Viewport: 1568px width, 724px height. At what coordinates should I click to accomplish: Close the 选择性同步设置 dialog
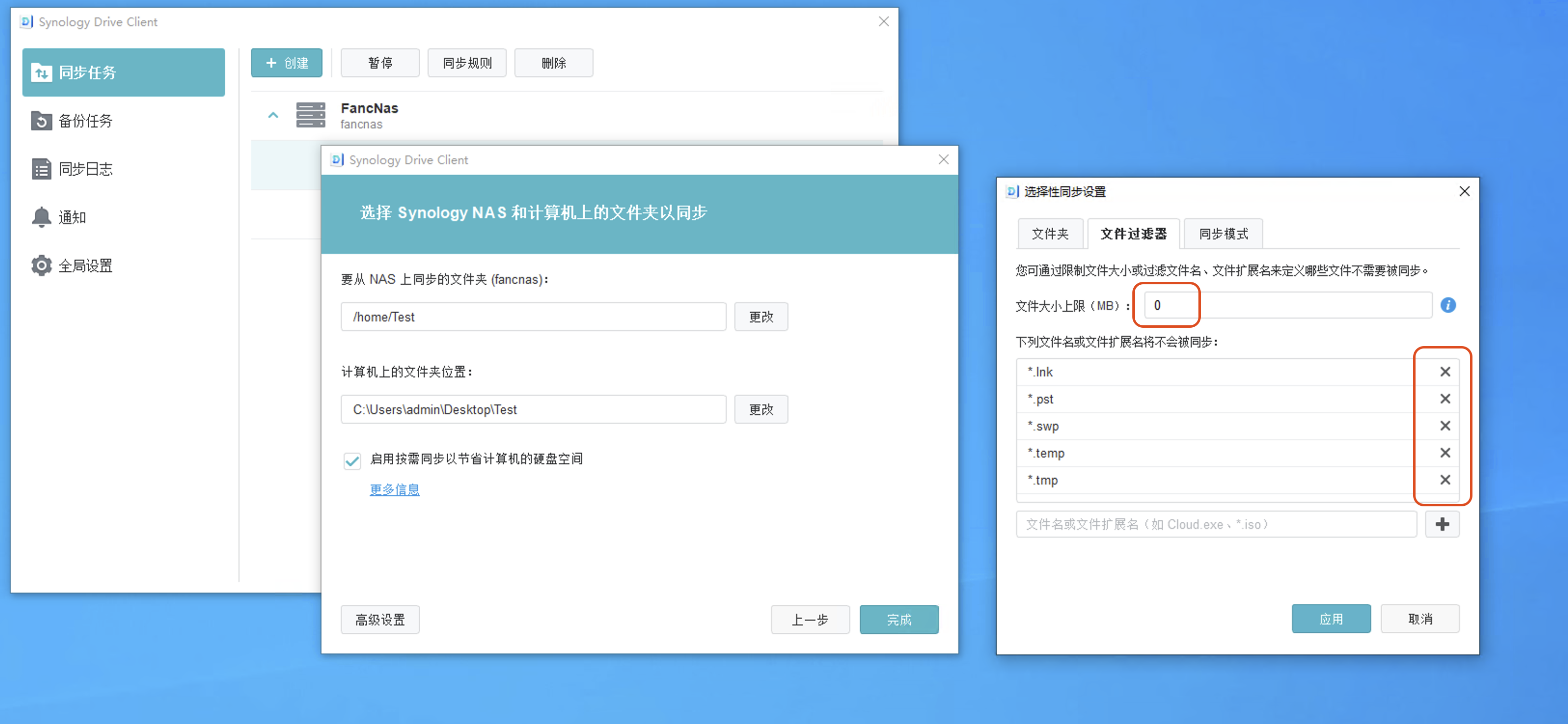[1465, 191]
